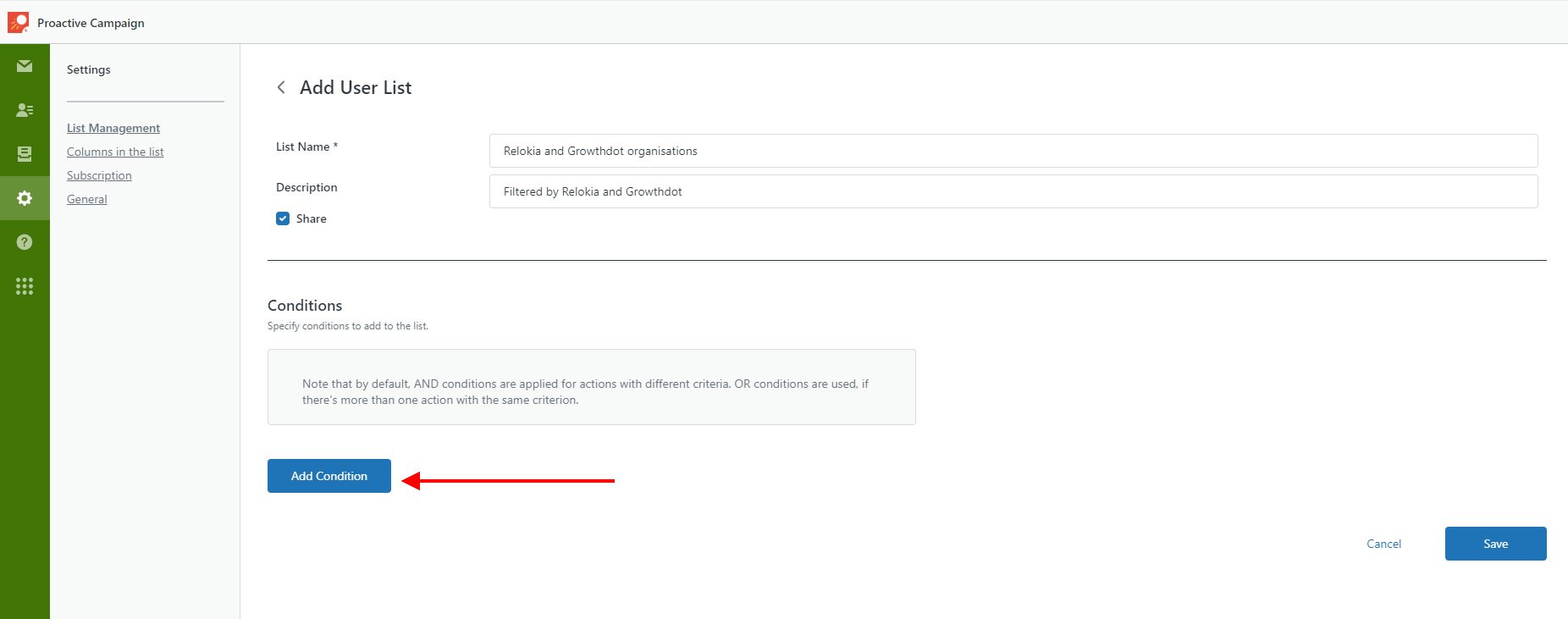Click the Add User List heading

[356, 87]
